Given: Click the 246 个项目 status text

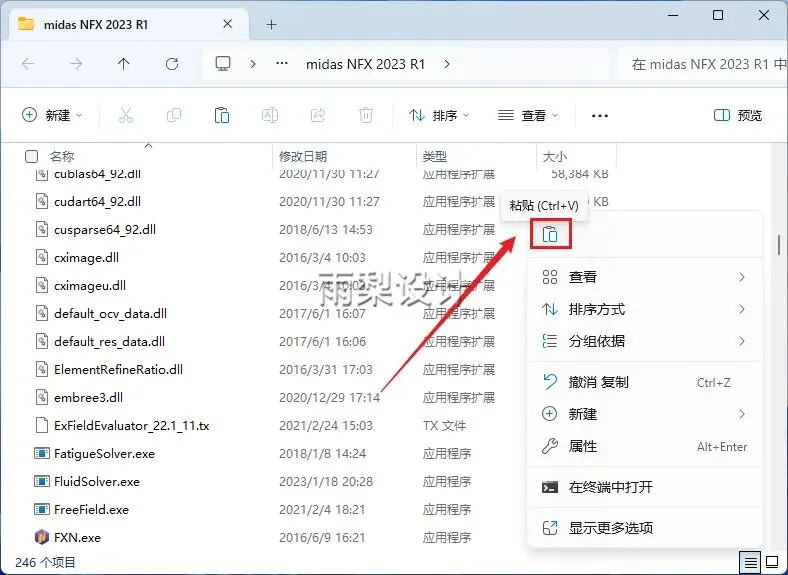Looking at the screenshot, I should coord(45,562).
